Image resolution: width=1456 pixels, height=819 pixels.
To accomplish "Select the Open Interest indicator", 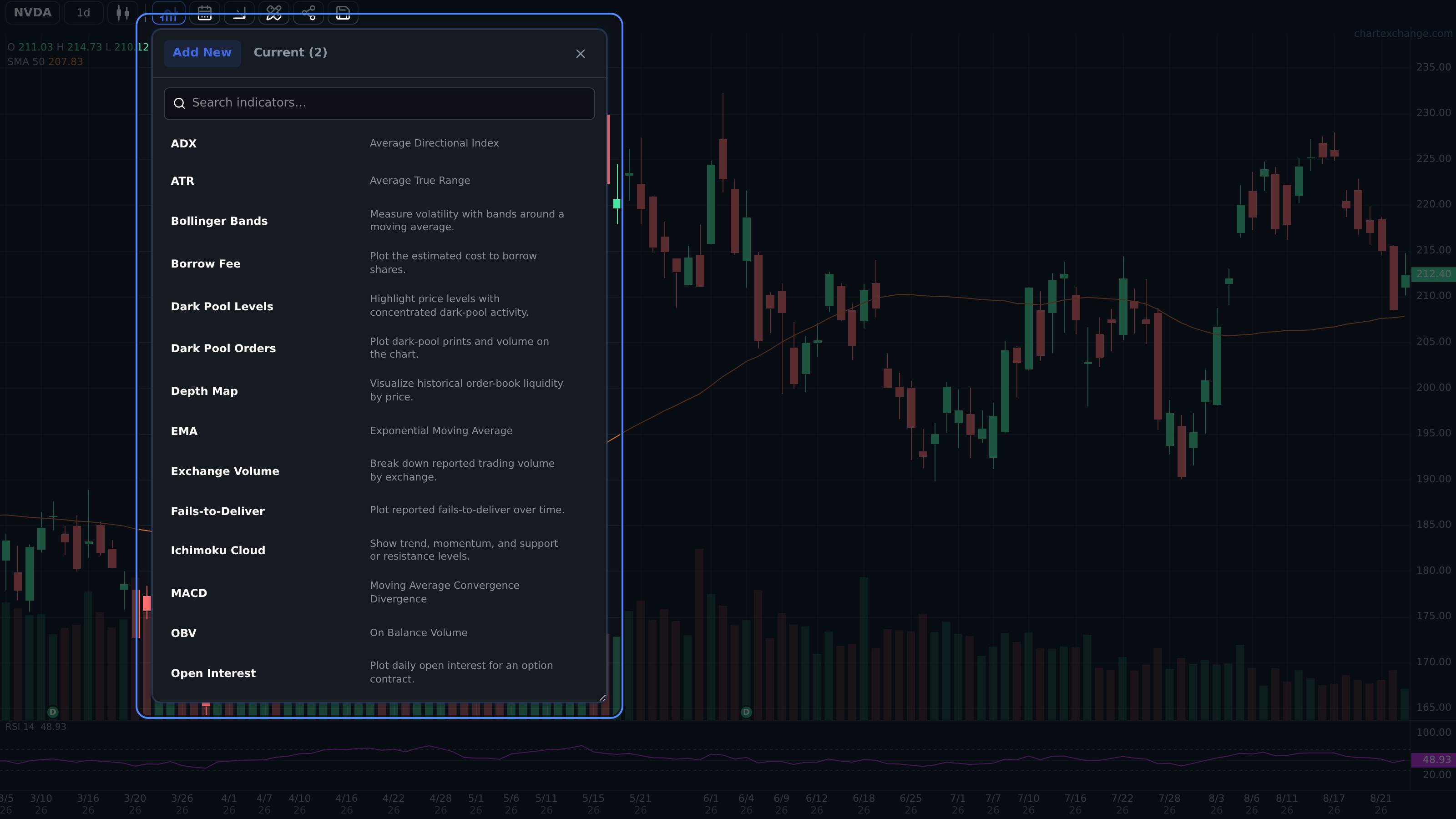I will [x=379, y=672].
